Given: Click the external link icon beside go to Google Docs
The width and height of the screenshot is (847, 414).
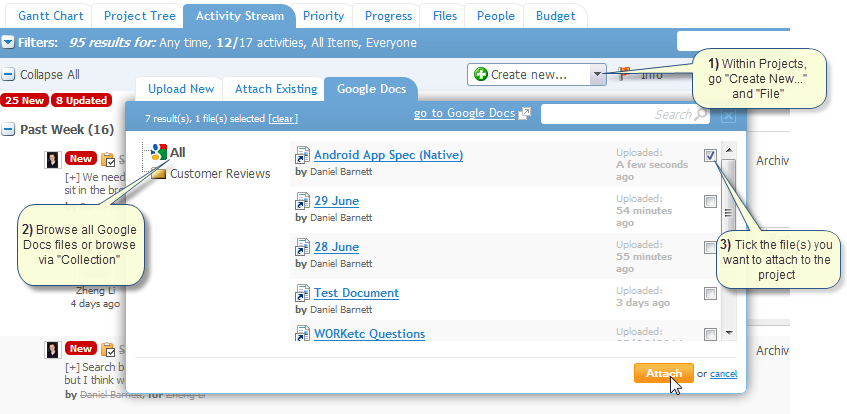Looking at the screenshot, I should 524,113.
